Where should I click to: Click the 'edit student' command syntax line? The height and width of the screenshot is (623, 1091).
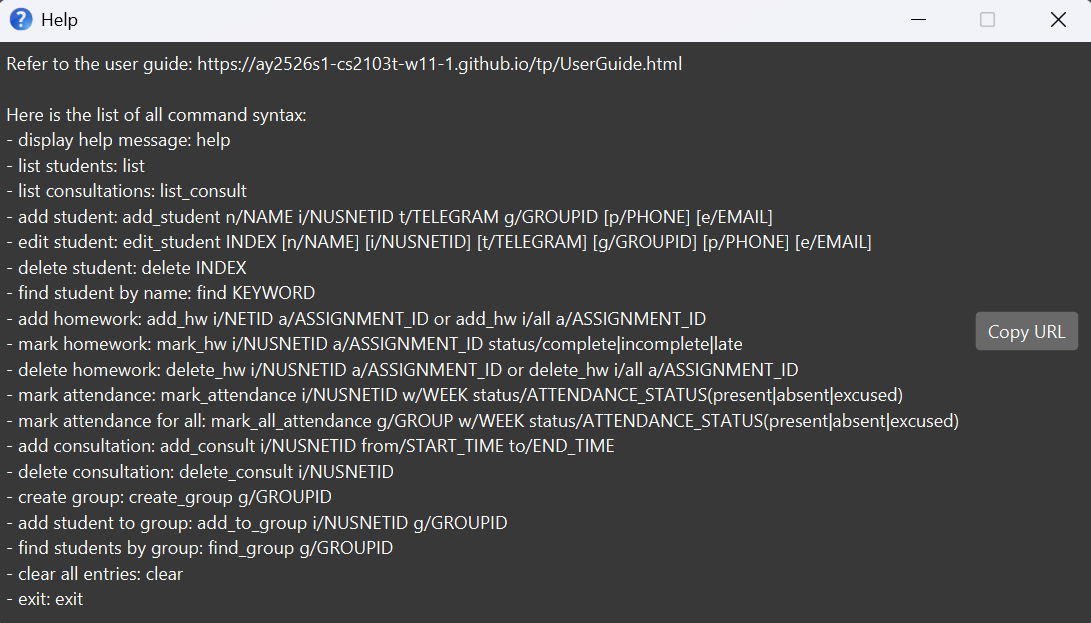[x=438, y=242]
